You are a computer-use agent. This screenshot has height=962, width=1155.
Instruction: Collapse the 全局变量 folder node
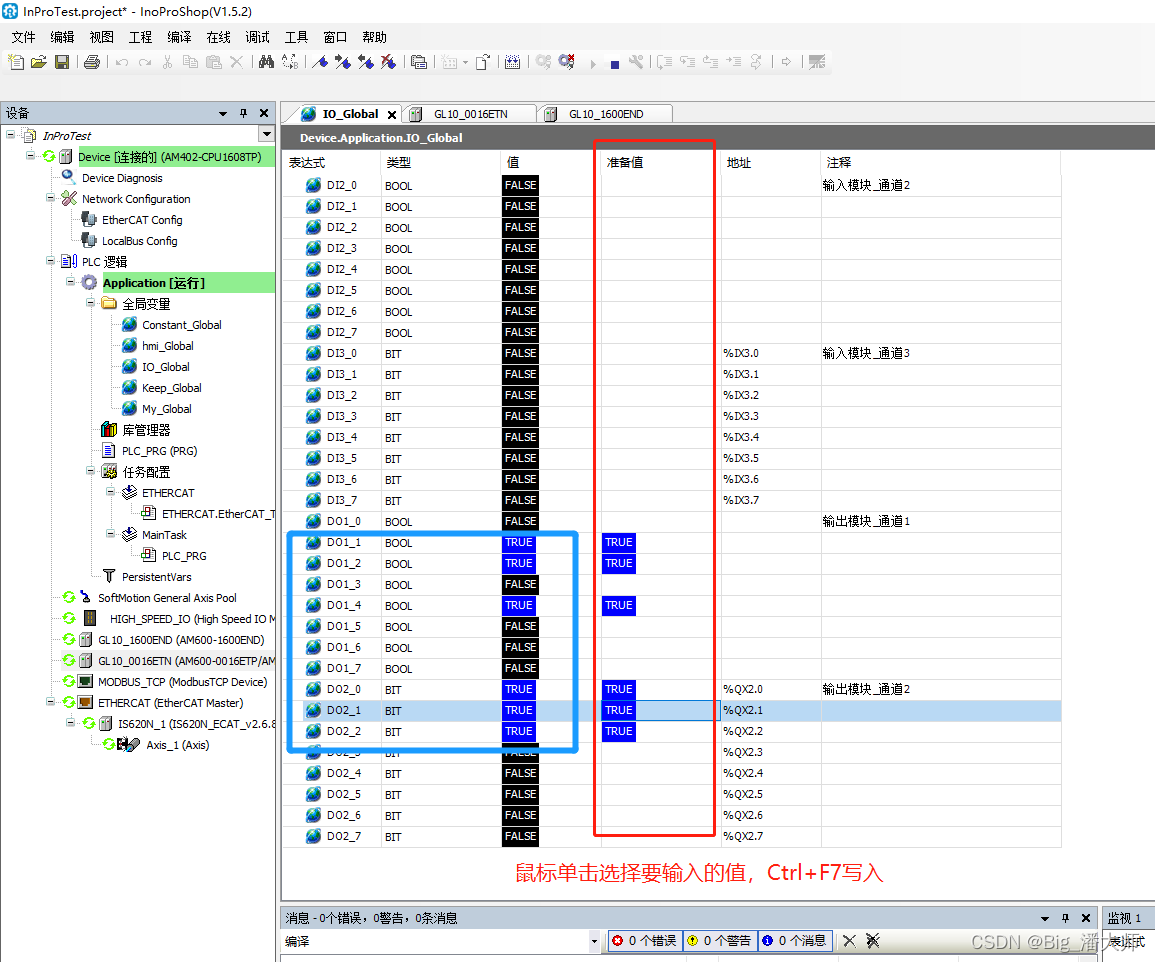[90, 303]
